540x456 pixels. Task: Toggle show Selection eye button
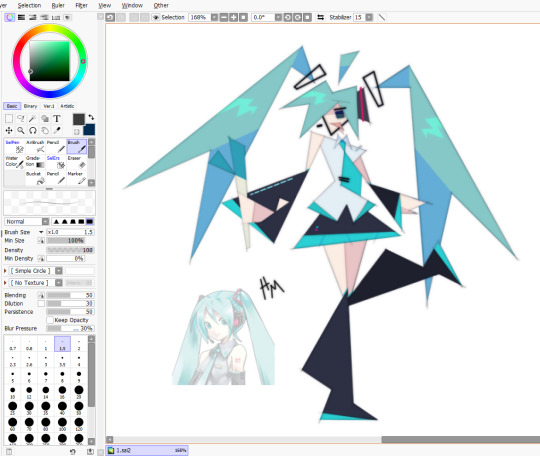(156, 17)
